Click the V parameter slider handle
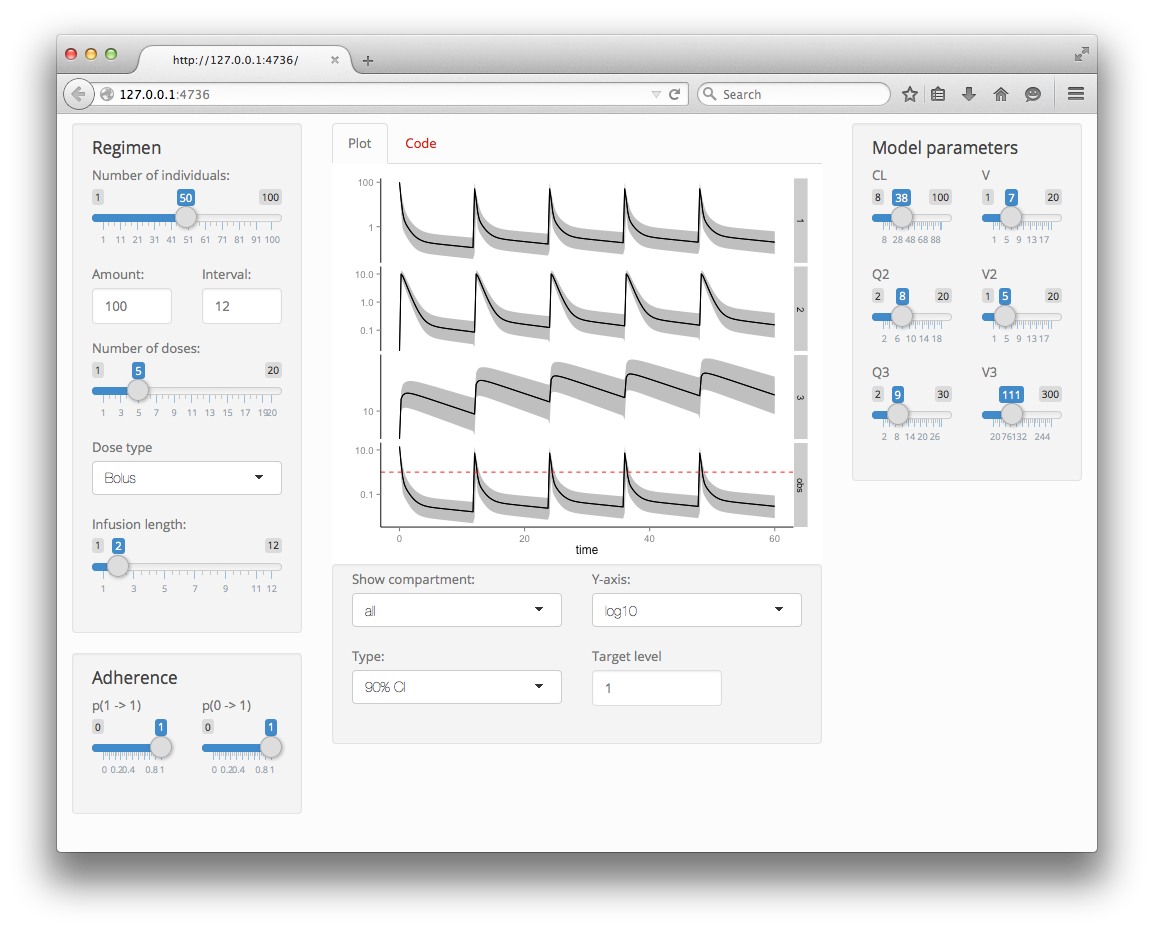Image resolution: width=1154 pixels, height=931 pixels. (1011, 217)
